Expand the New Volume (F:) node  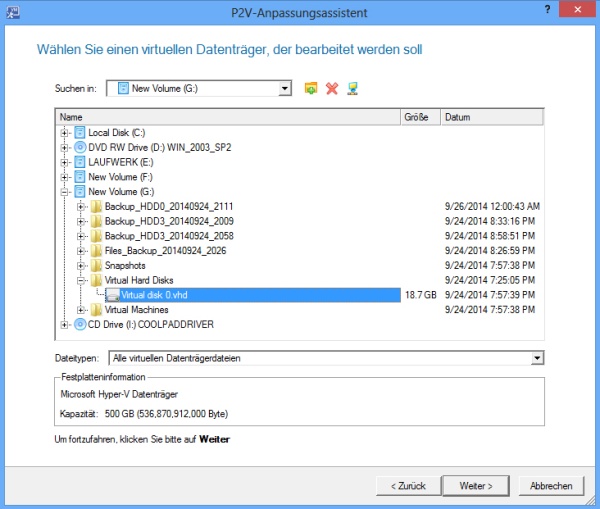point(64,177)
